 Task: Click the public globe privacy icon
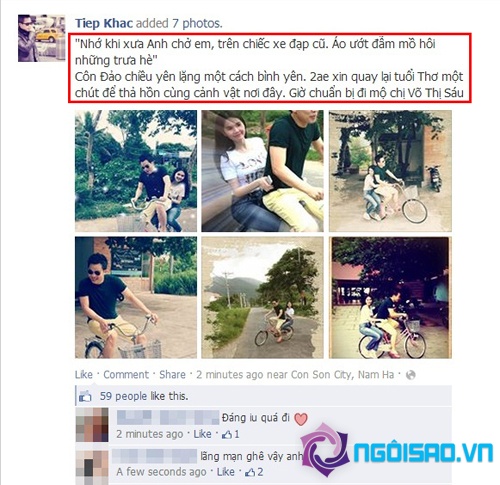coord(411,375)
